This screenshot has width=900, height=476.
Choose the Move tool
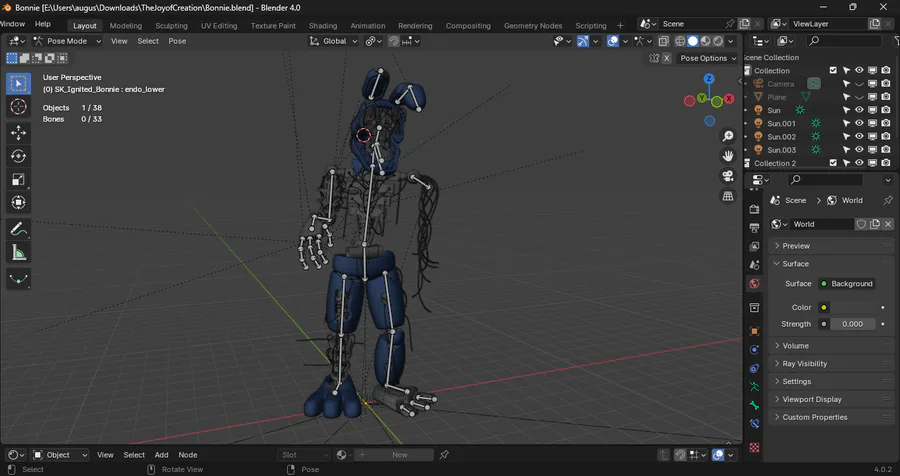pyautogui.click(x=18, y=133)
